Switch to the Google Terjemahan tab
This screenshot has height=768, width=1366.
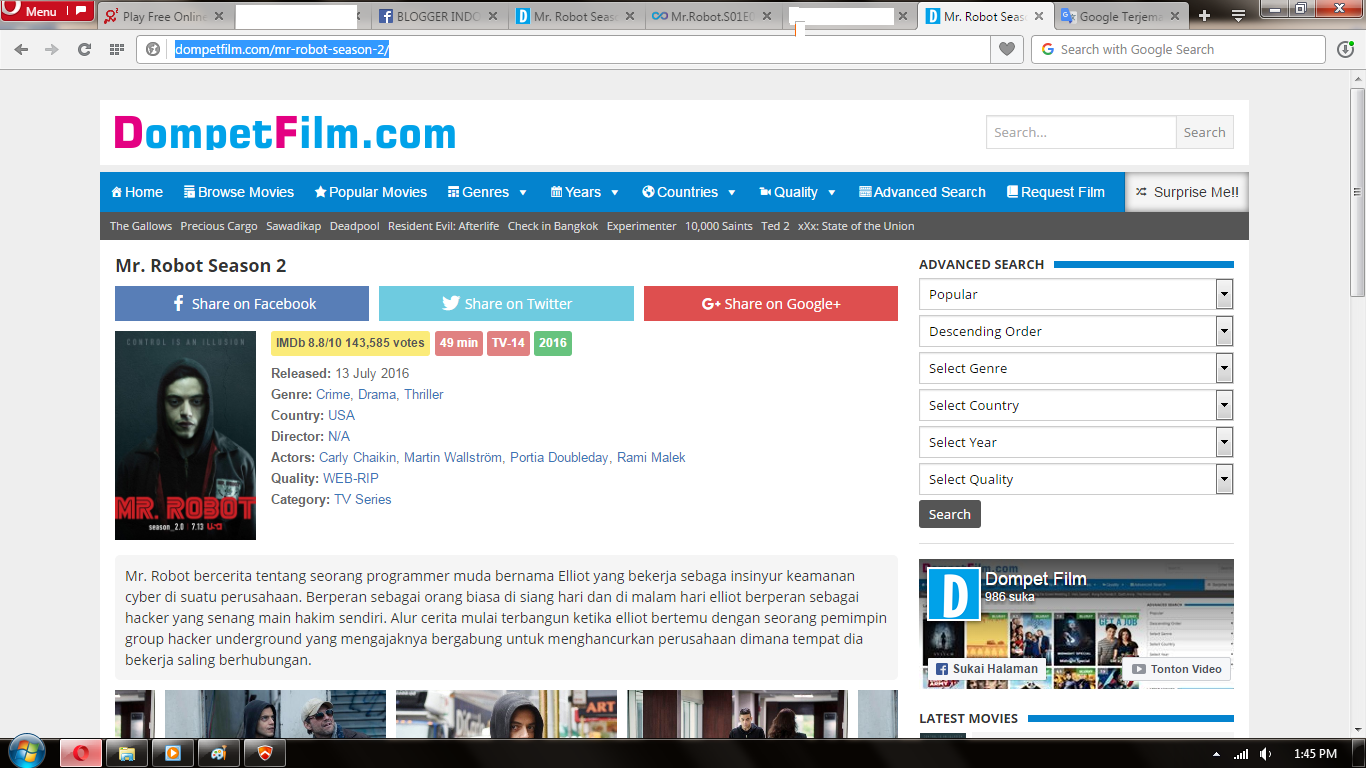(1121, 16)
